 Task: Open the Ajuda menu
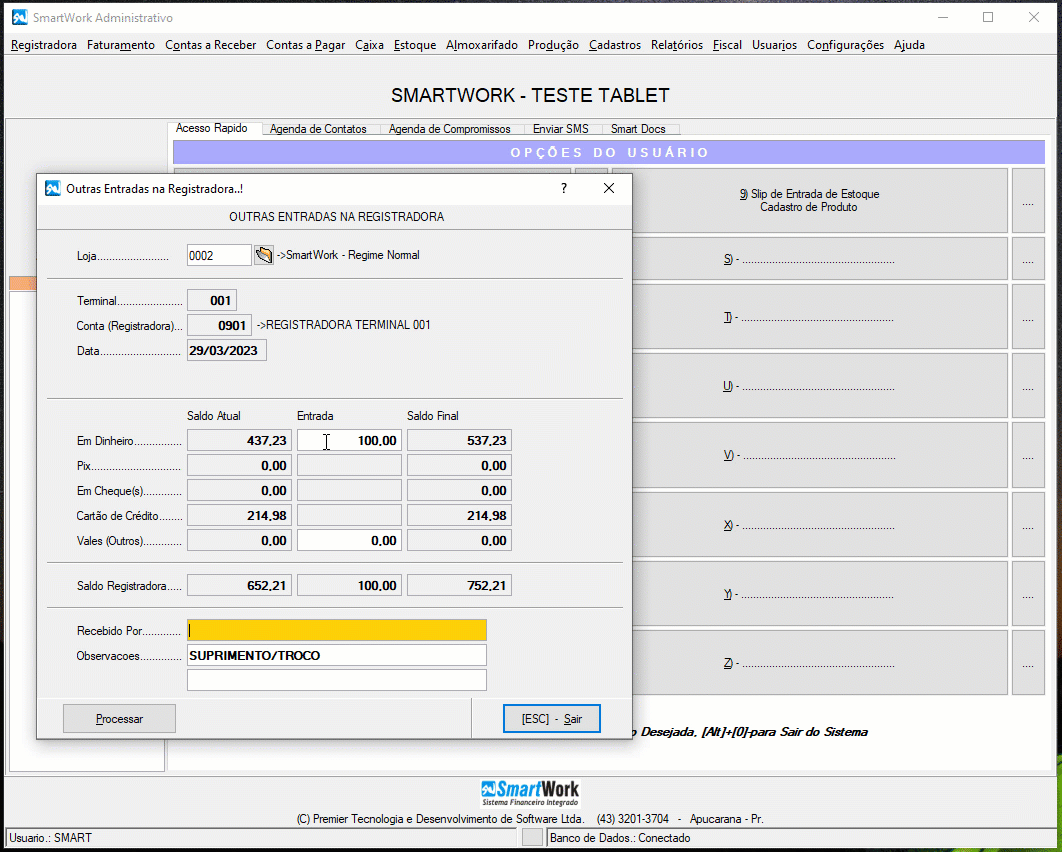pos(909,45)
